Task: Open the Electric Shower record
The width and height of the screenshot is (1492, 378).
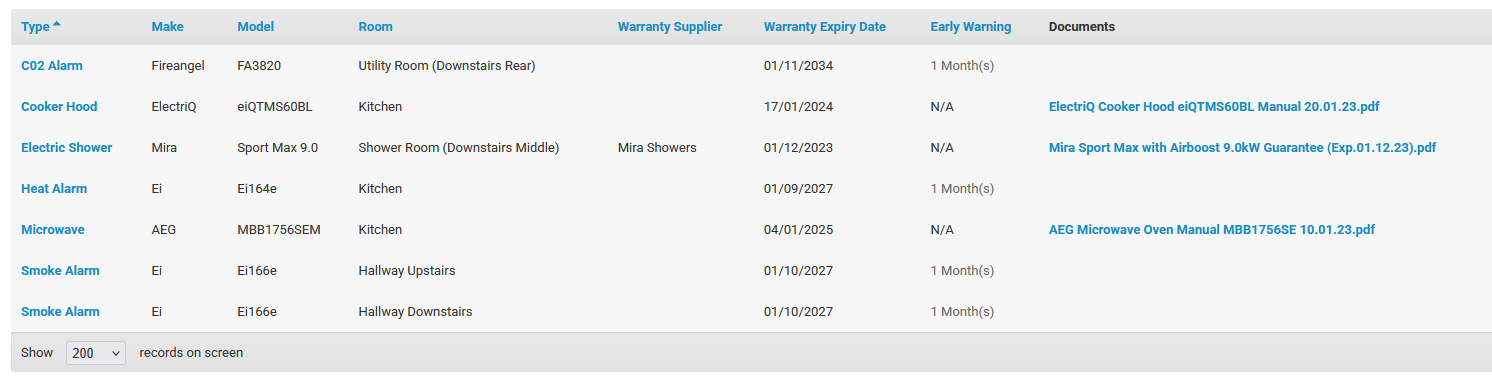Action: coord(67,148)
